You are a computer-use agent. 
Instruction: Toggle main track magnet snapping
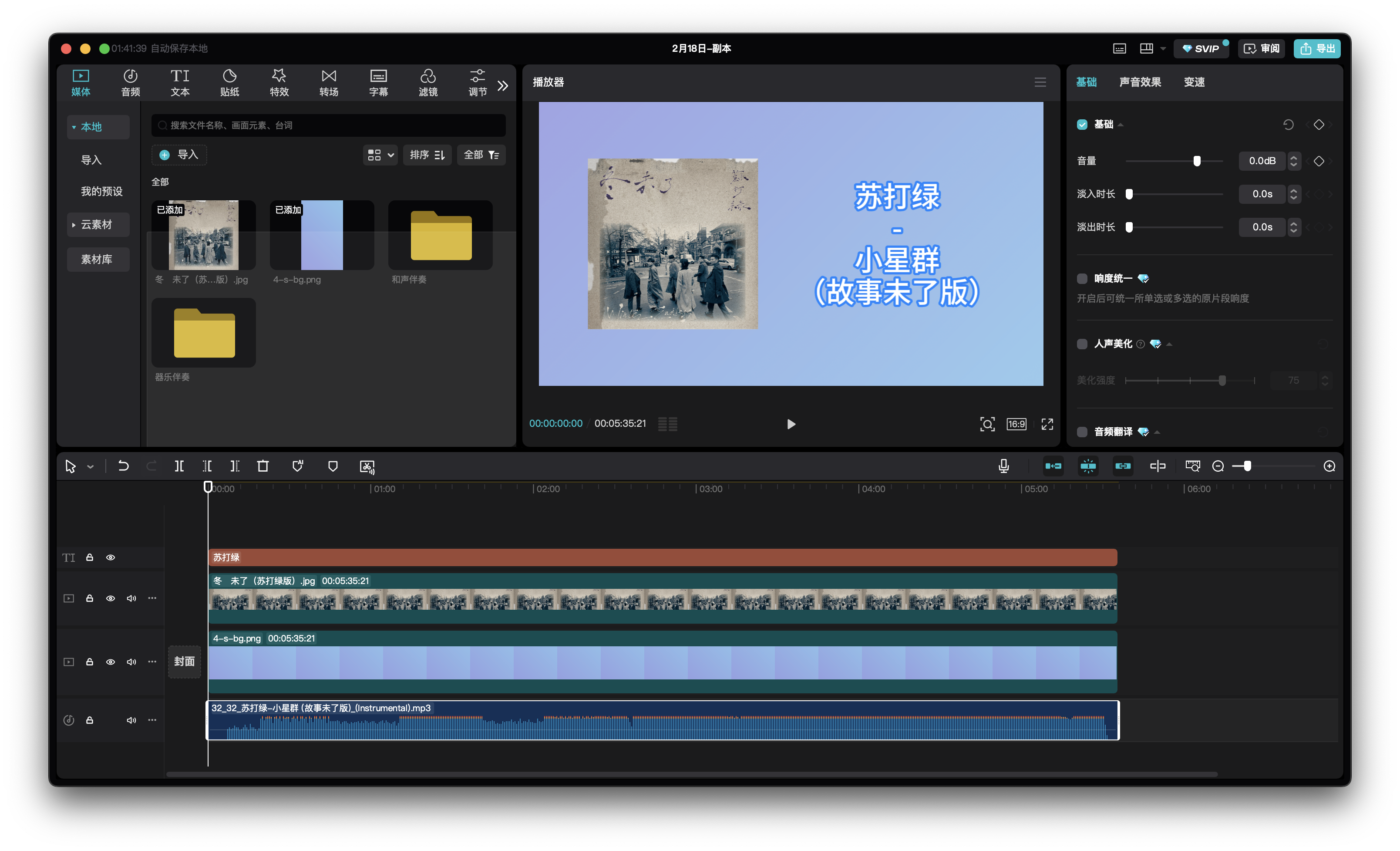click(x=1053, y=466)
